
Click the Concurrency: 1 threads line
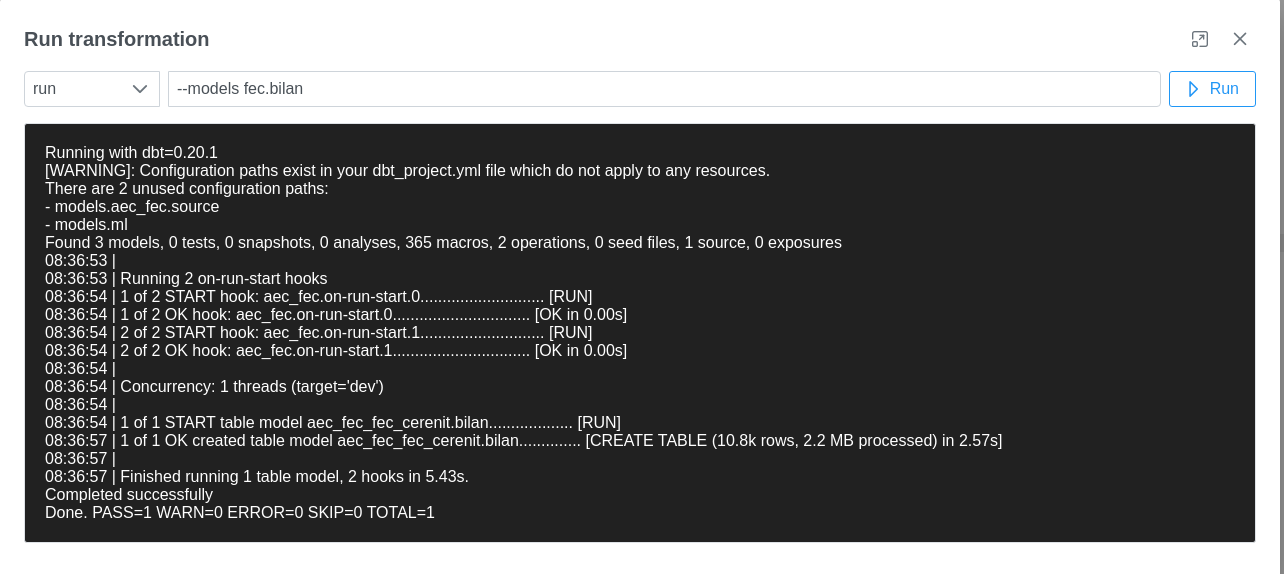(x=214, y=387)
